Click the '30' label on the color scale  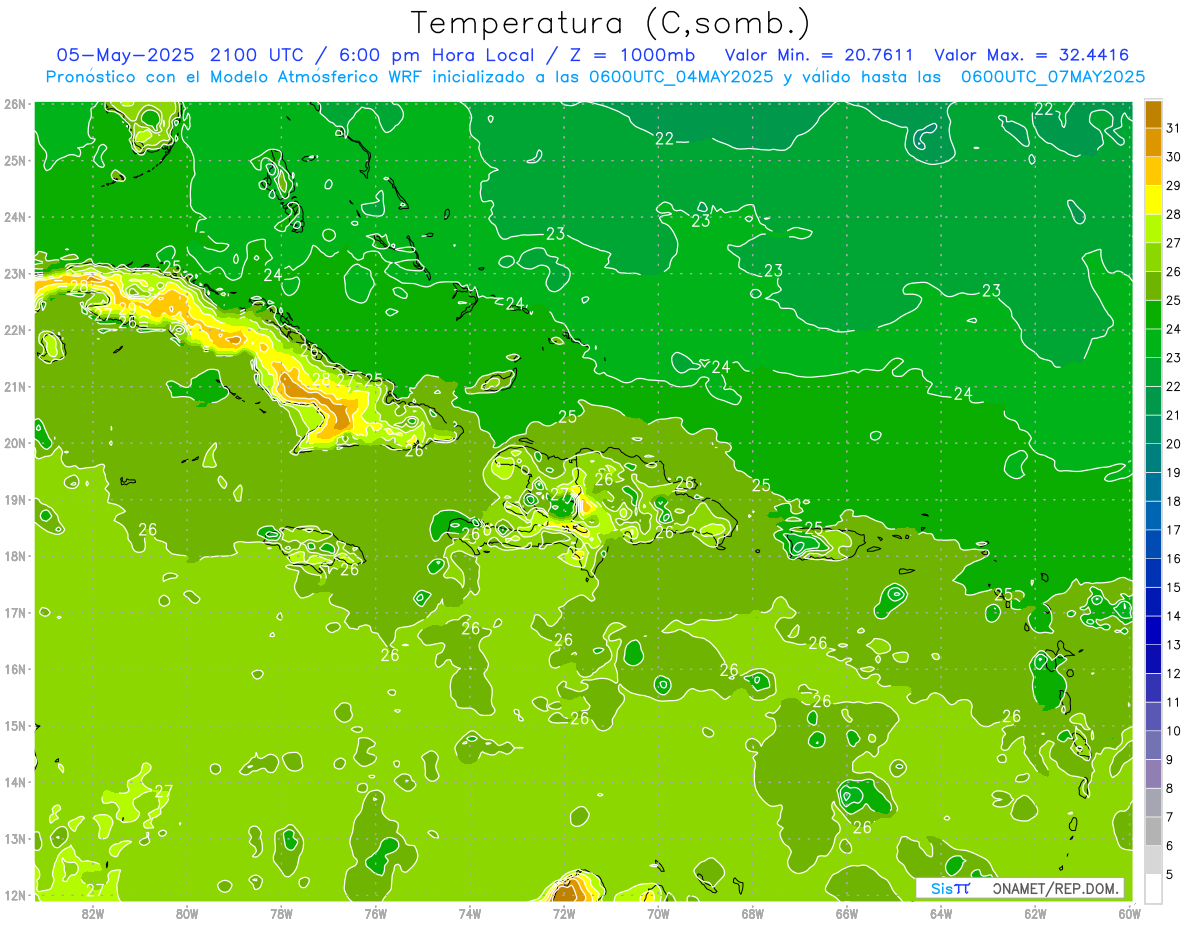(1174, 157)
